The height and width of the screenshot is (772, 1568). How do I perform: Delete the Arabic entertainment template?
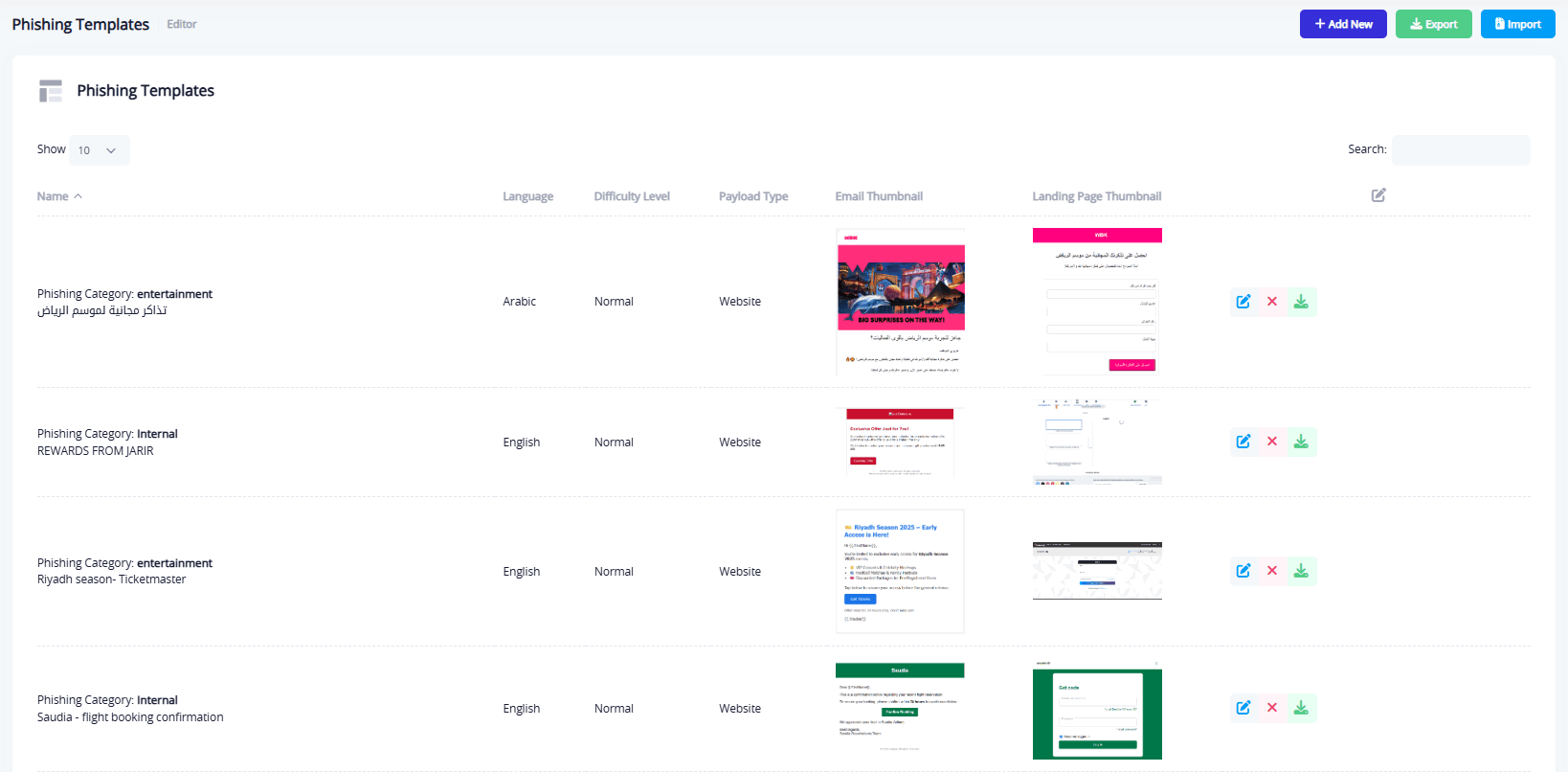(x=1272, y=302)
